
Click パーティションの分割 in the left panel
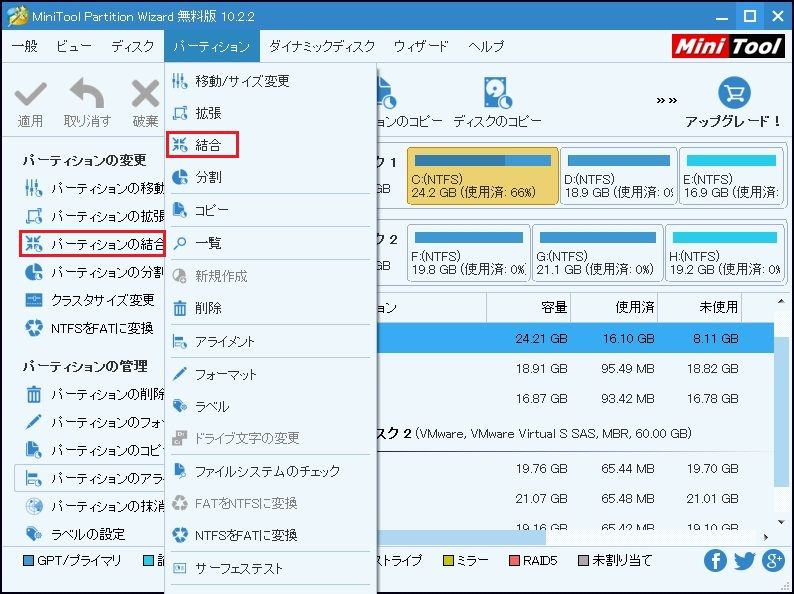pos(94,272)
